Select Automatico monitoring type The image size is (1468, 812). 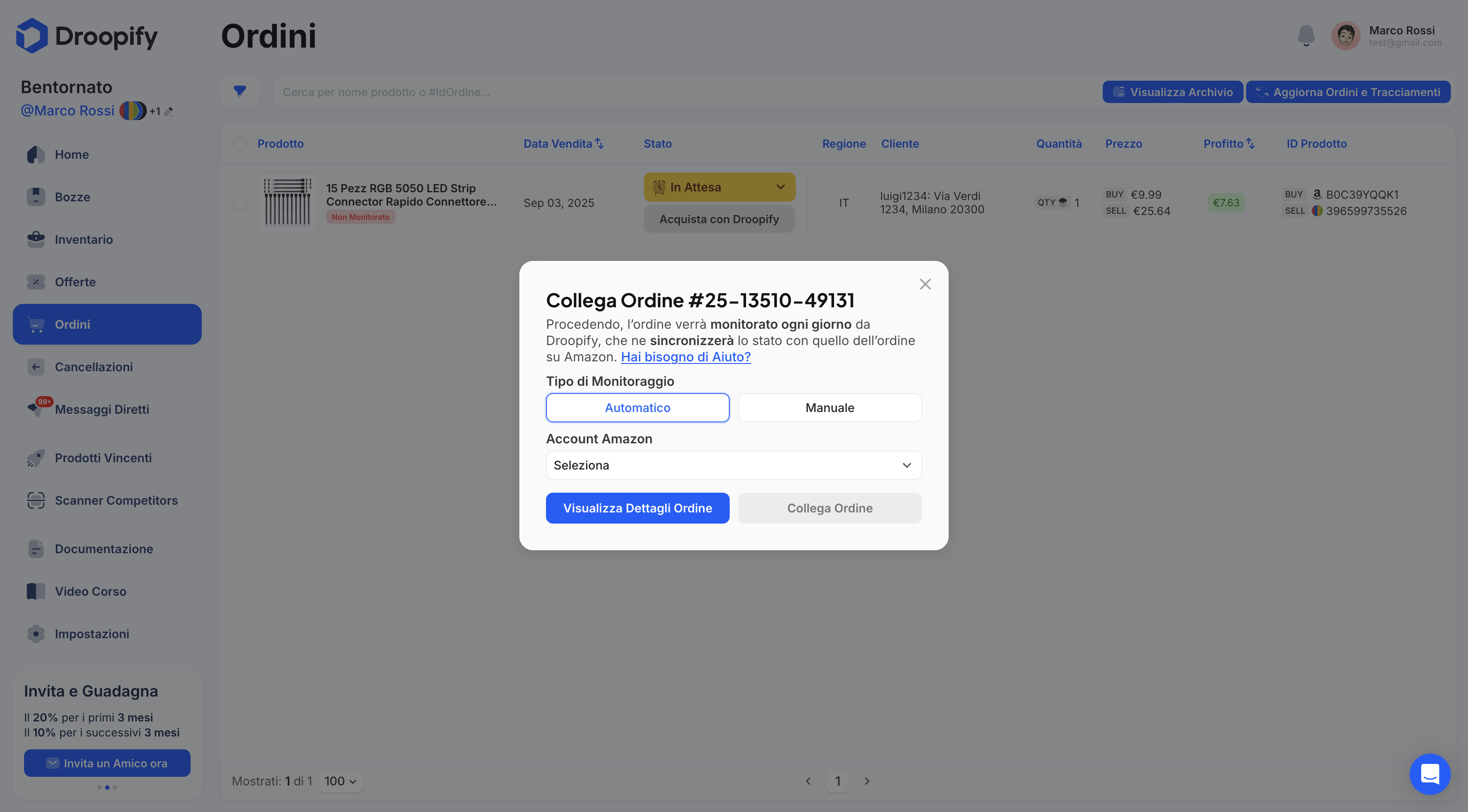point(637,407)
